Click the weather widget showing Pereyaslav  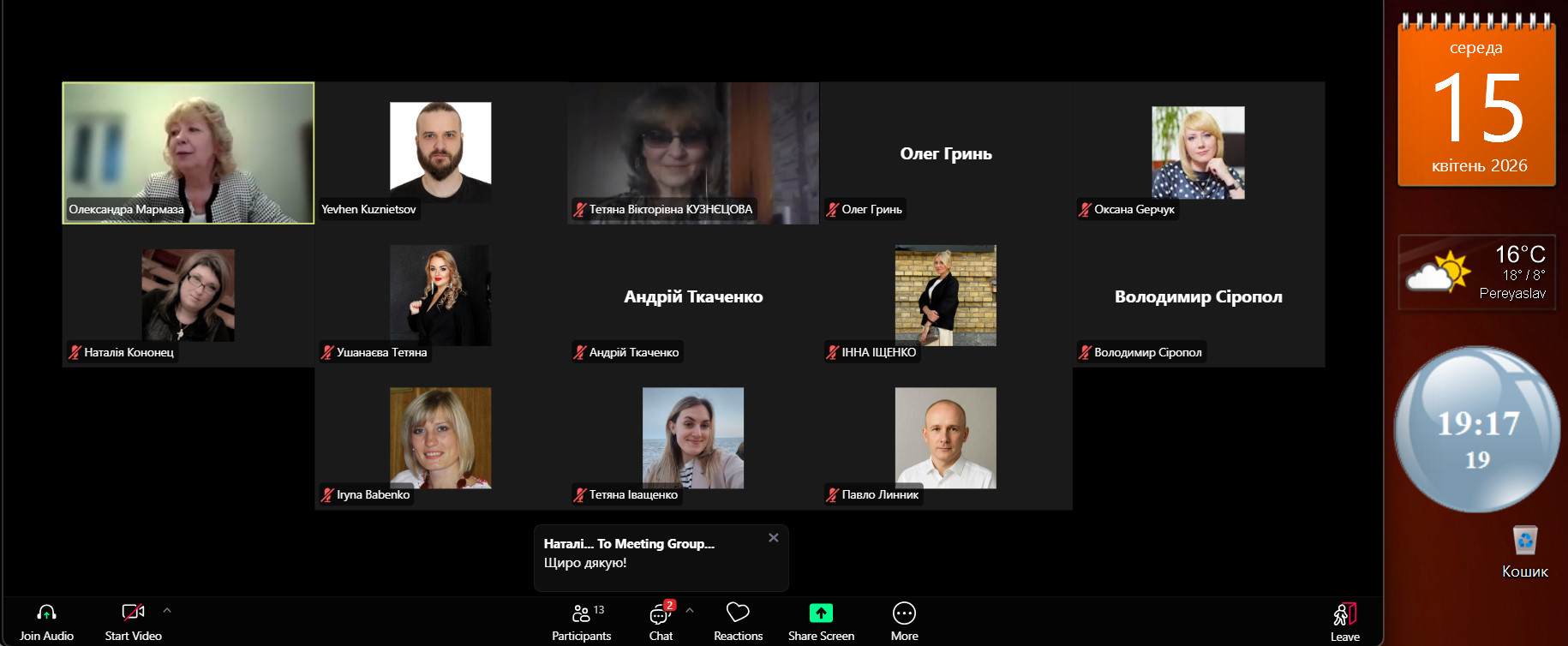coord(1477,273)
